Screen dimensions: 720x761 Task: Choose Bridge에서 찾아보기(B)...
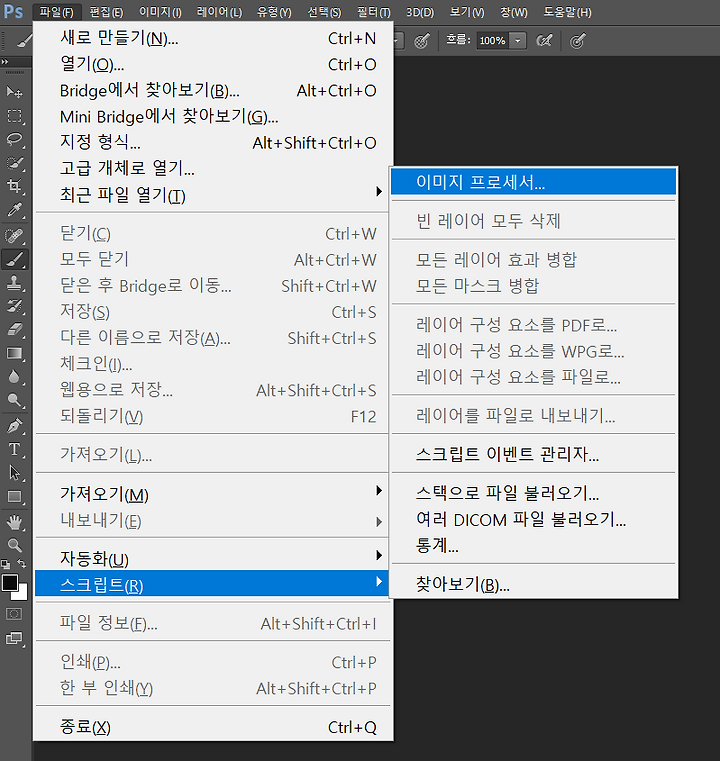click(x=213, y=91)
